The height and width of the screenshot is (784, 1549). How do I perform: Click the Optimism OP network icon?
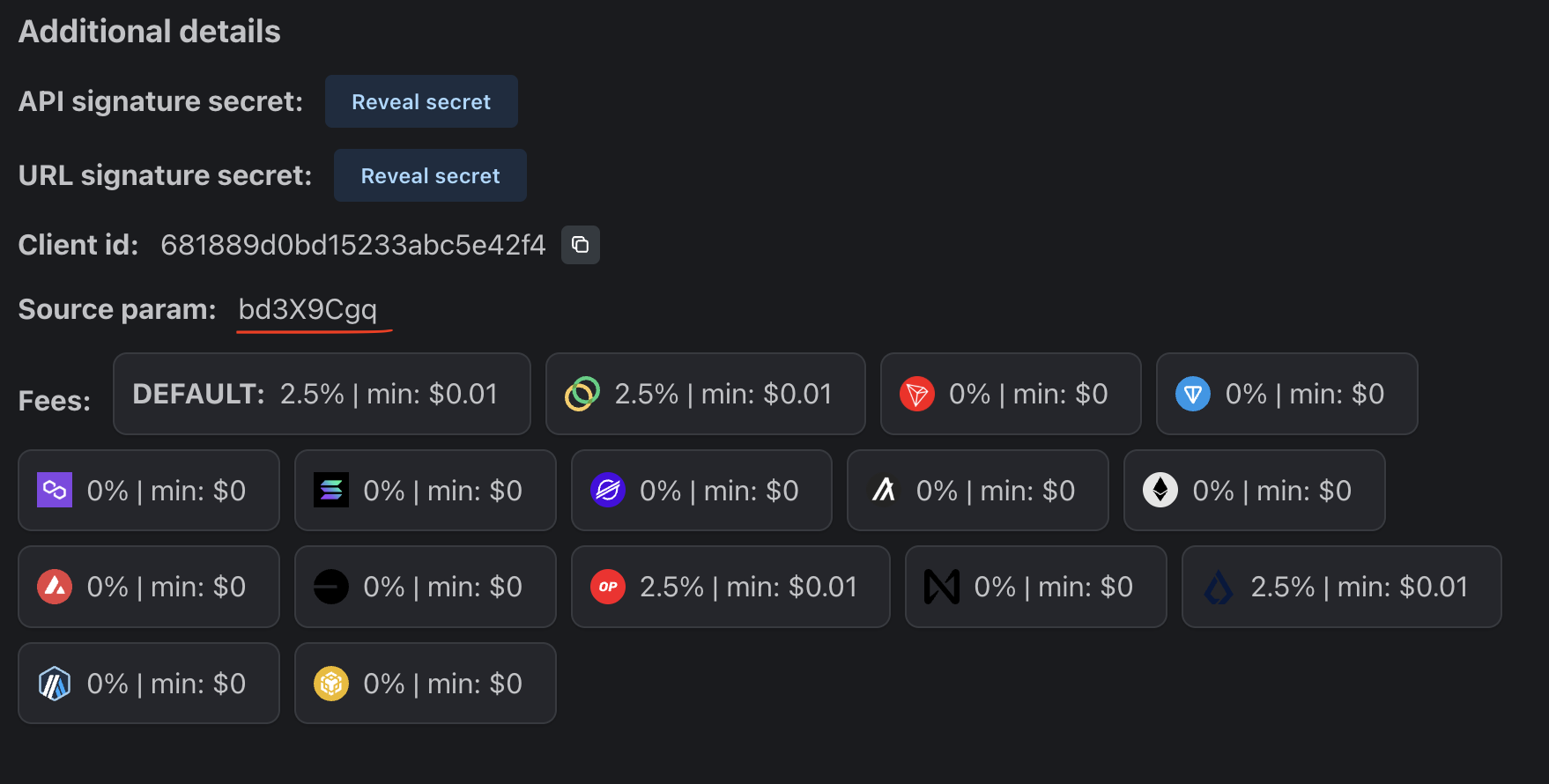(x=608, y=587)
